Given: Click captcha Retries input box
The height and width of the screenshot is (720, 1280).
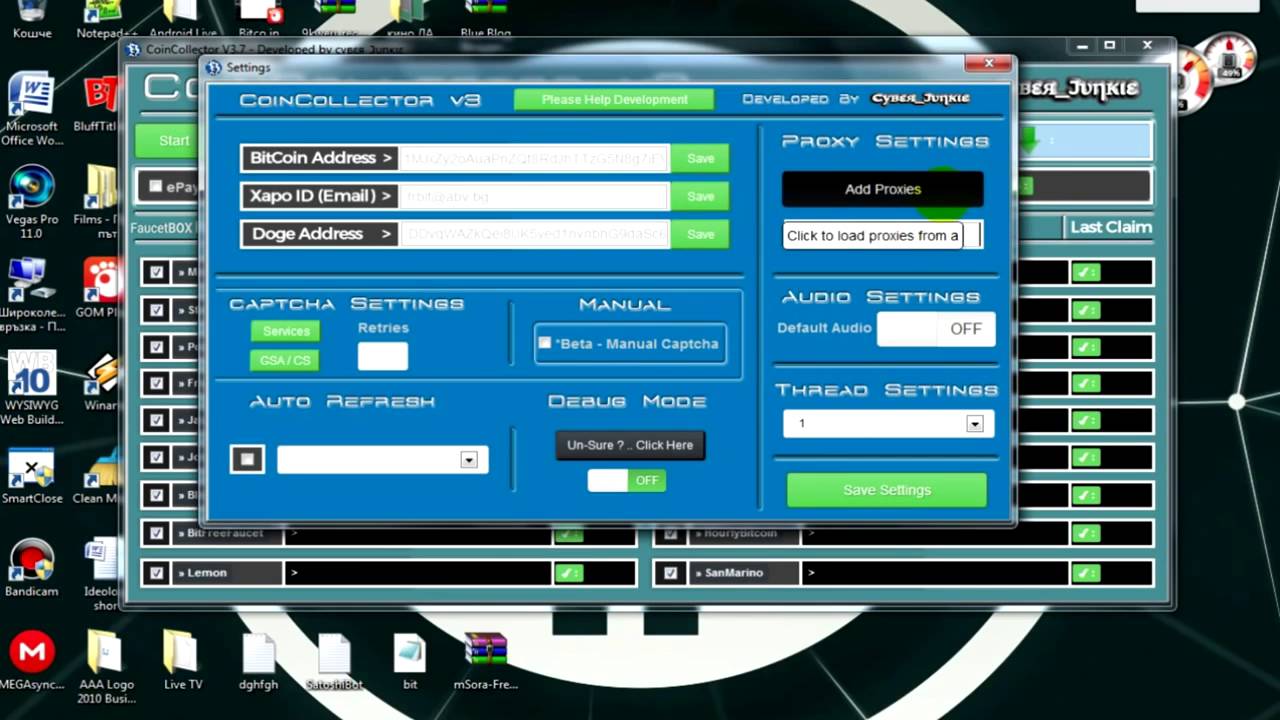Looking at the screenshot, I should (x=383, y=356).
